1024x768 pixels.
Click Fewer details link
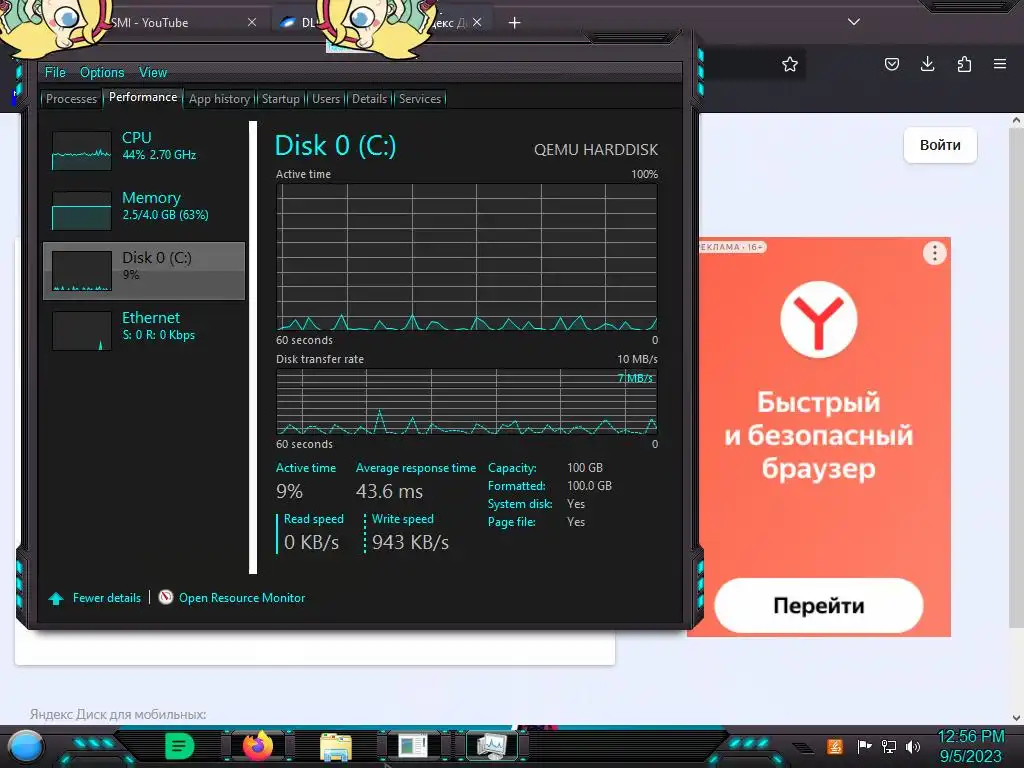click(106, 598)
